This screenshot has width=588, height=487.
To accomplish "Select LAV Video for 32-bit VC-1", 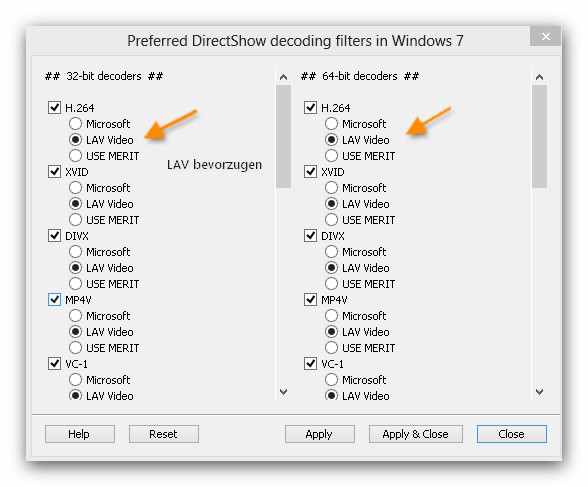I will click(75, 395).
